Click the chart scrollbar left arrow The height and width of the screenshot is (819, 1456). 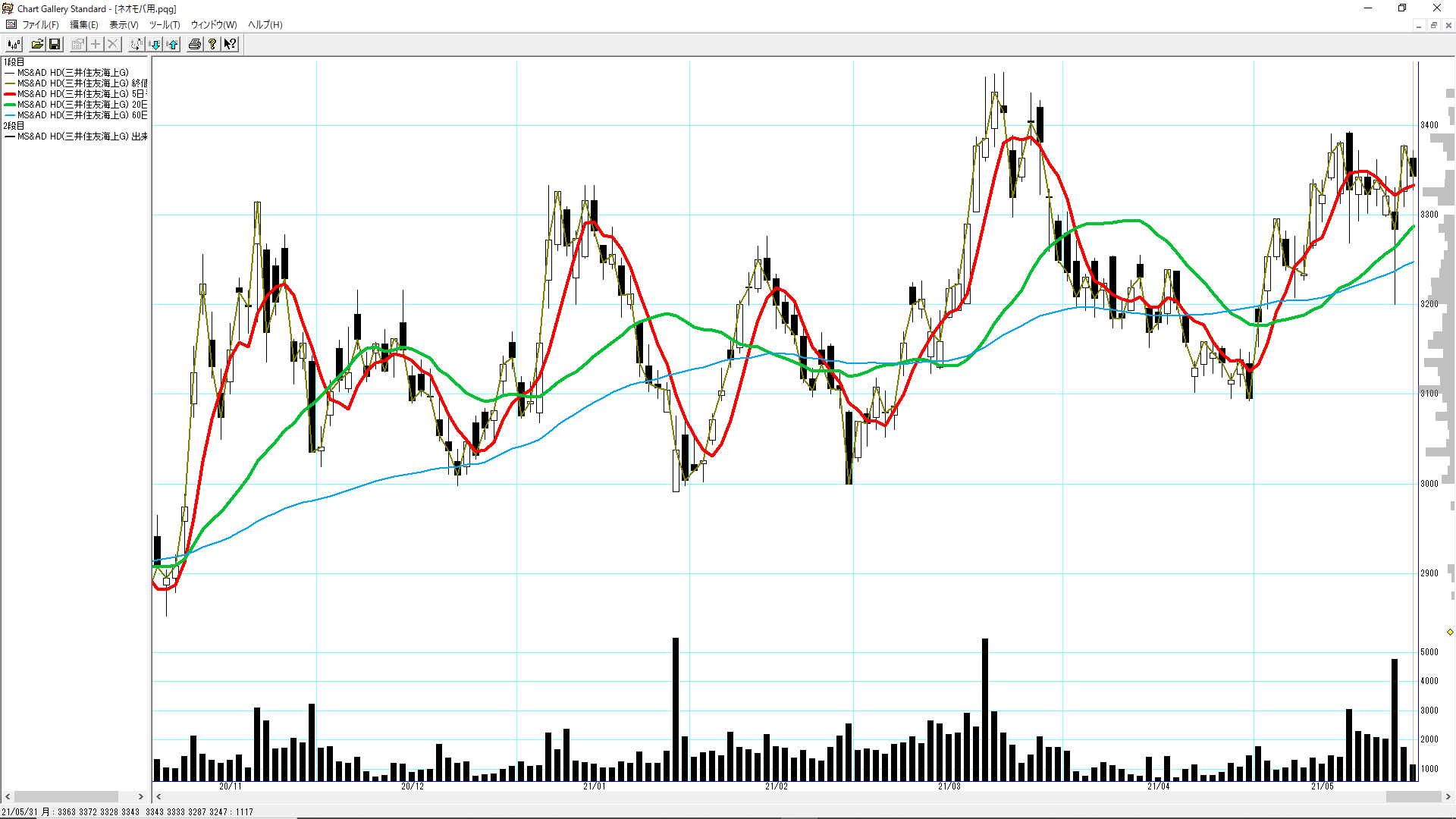[x=158, y=796]
